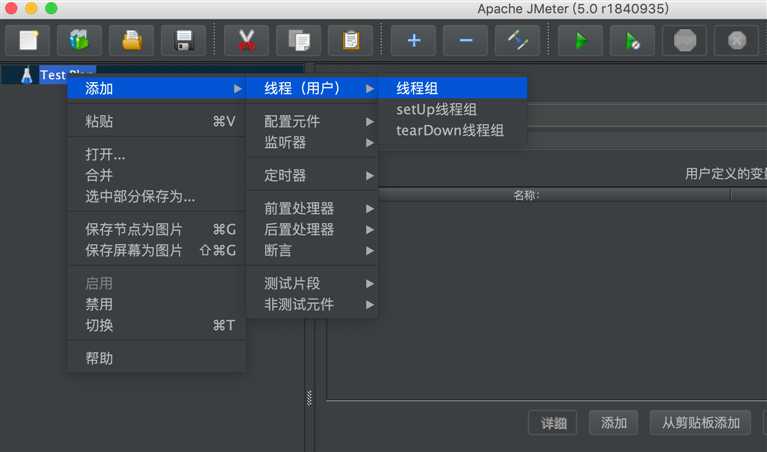Click the Expand all plus icon
This screenshot has height=452, width=767.
[x=414, y=40]
